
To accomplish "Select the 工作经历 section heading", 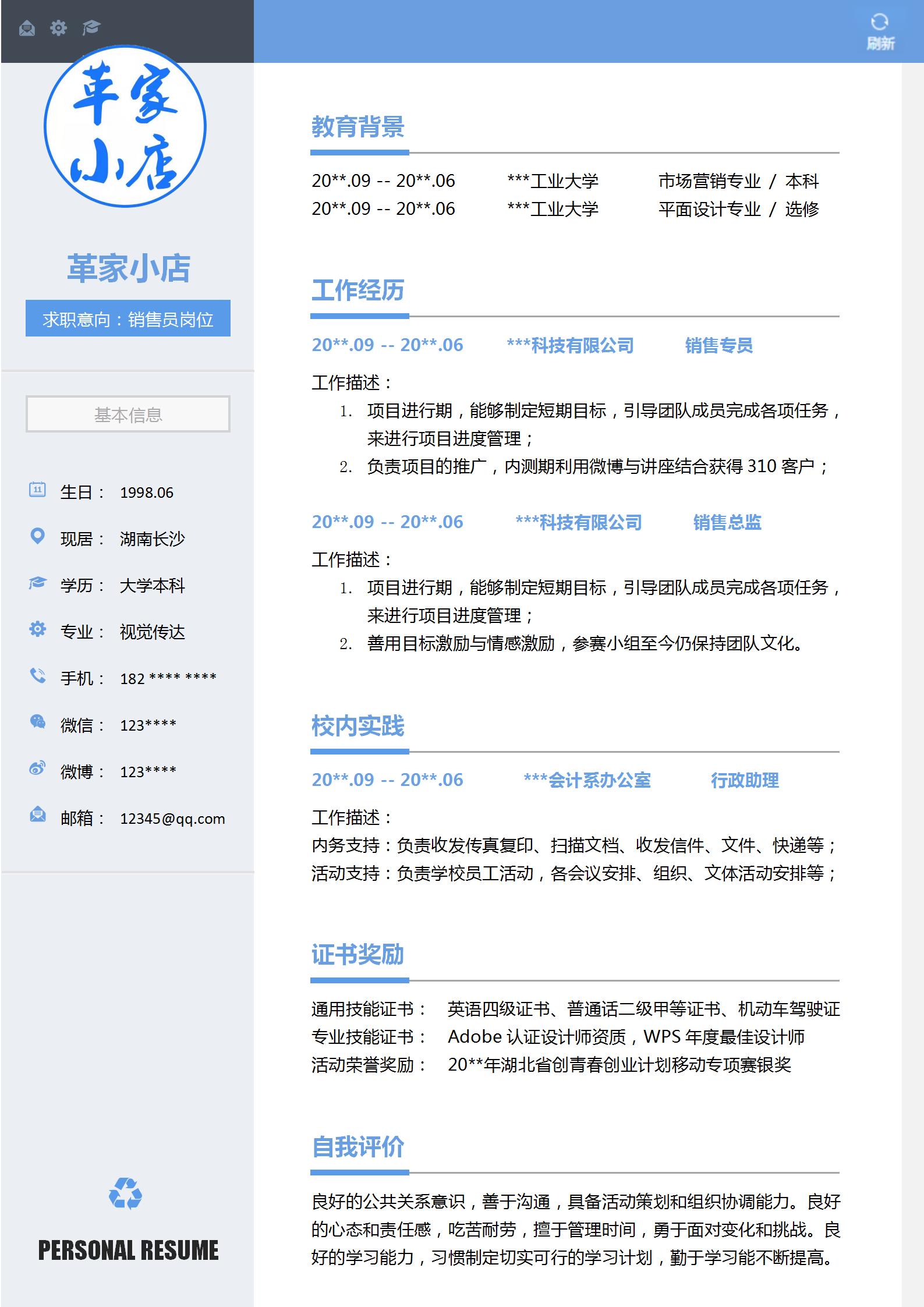I will pyautogui.click(x=358, y=290).
